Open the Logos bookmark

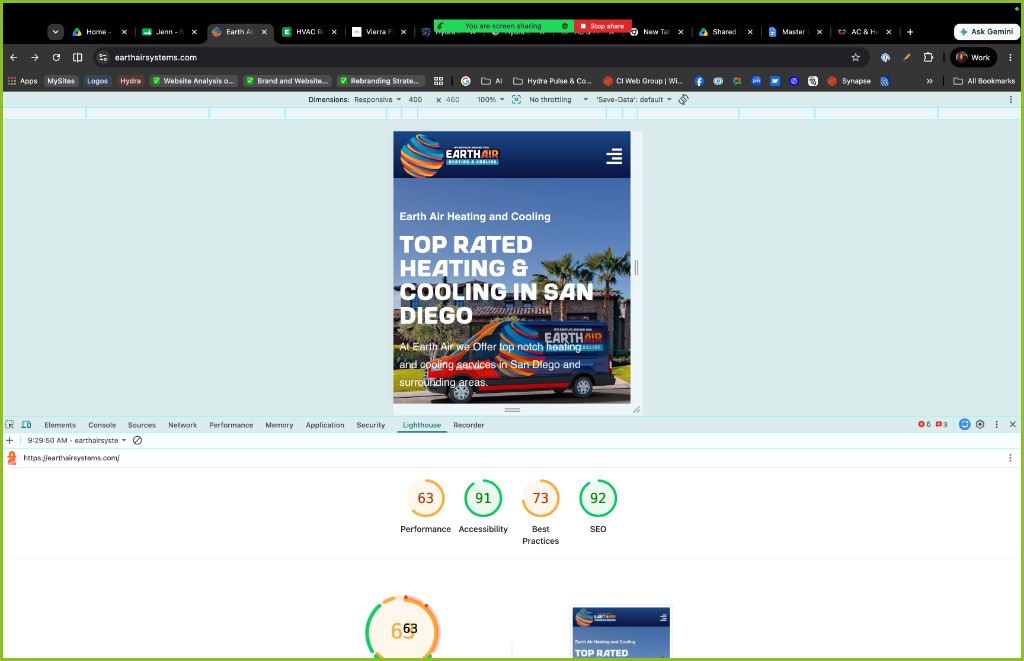pyautogui.click(x=97, y=81)
